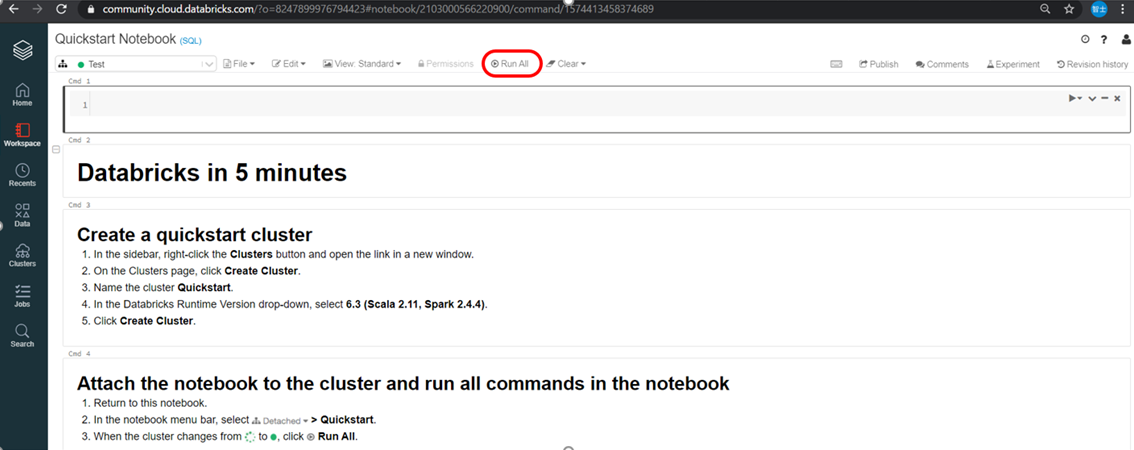Open the help question mark icon

click(x=1104, y=40)
